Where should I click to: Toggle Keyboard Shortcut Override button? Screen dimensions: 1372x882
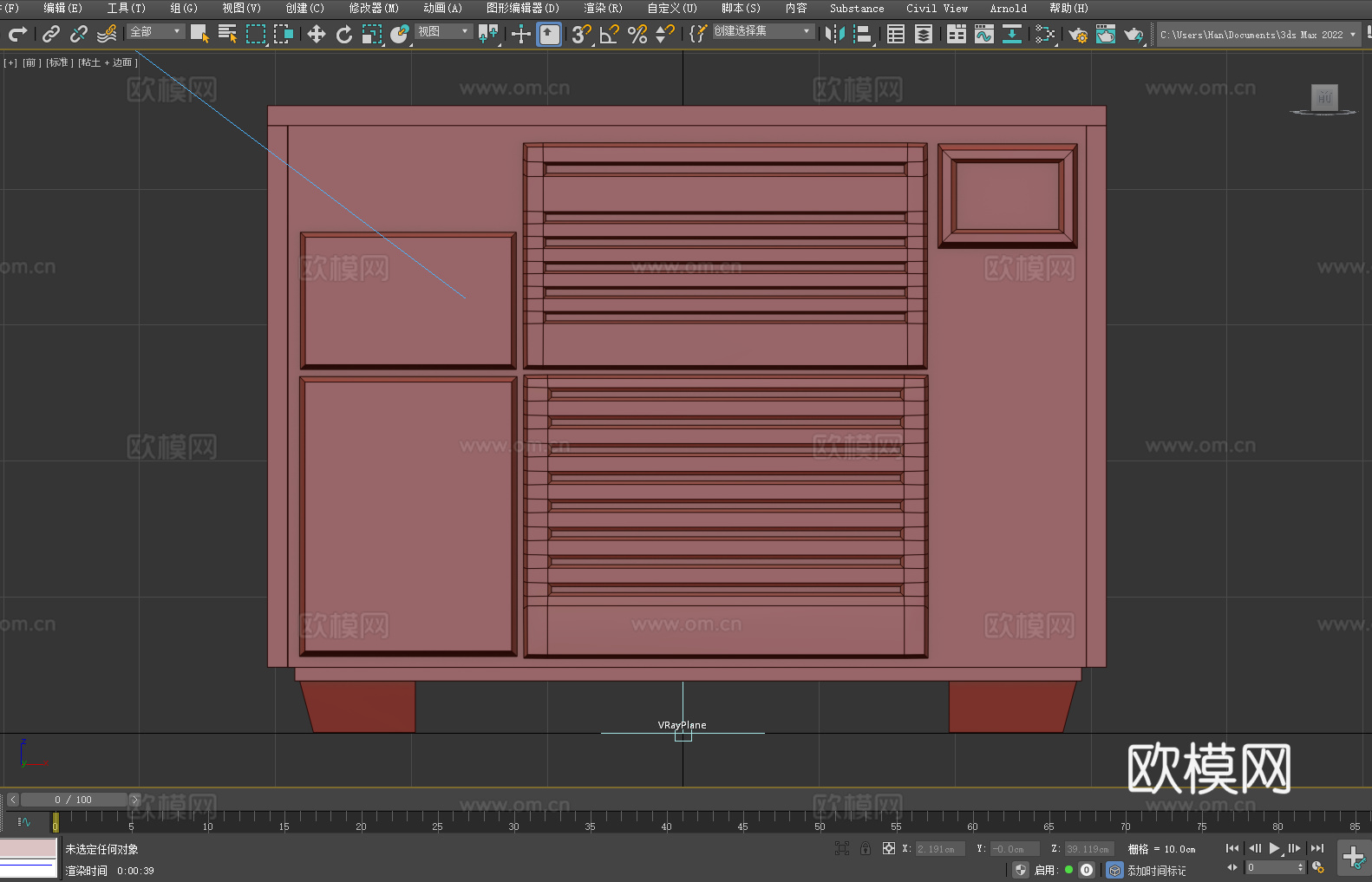point(549,34)
